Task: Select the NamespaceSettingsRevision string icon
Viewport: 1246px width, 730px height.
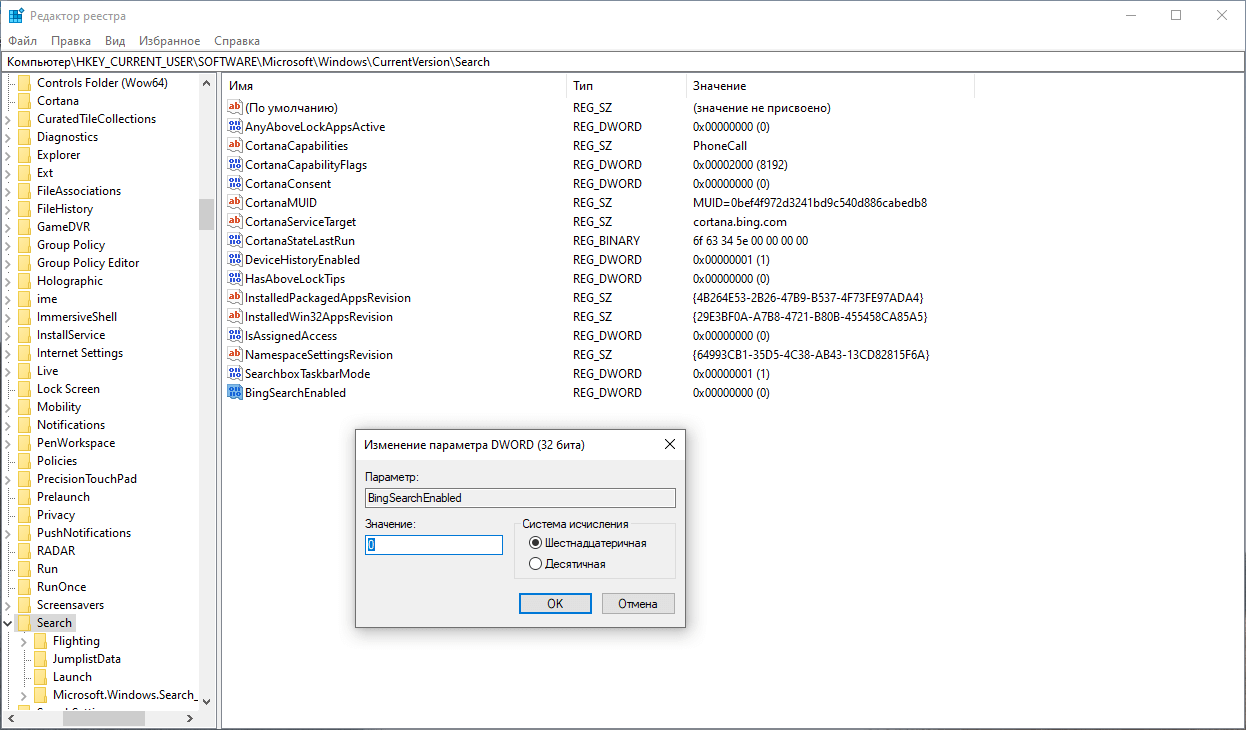Action: pyautogui.click(x=235, y=355)
